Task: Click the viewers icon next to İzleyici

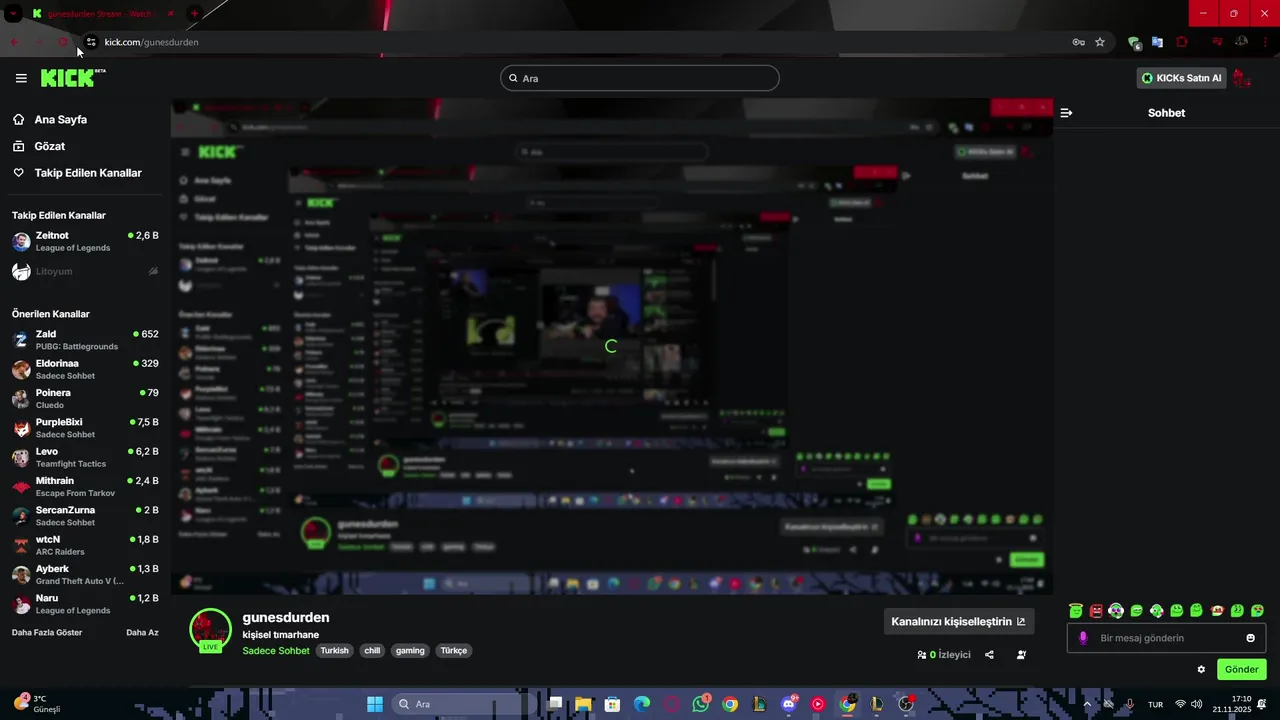Action: click(921, 655)
